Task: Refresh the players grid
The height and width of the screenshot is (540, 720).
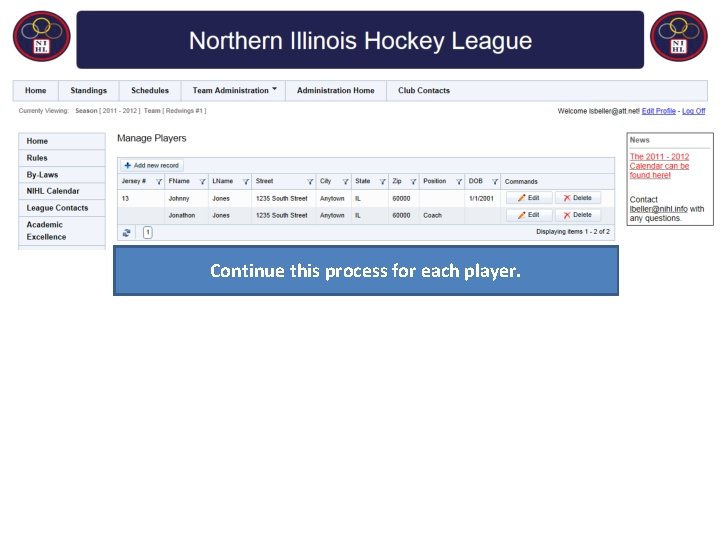Action: coord(127,233)
